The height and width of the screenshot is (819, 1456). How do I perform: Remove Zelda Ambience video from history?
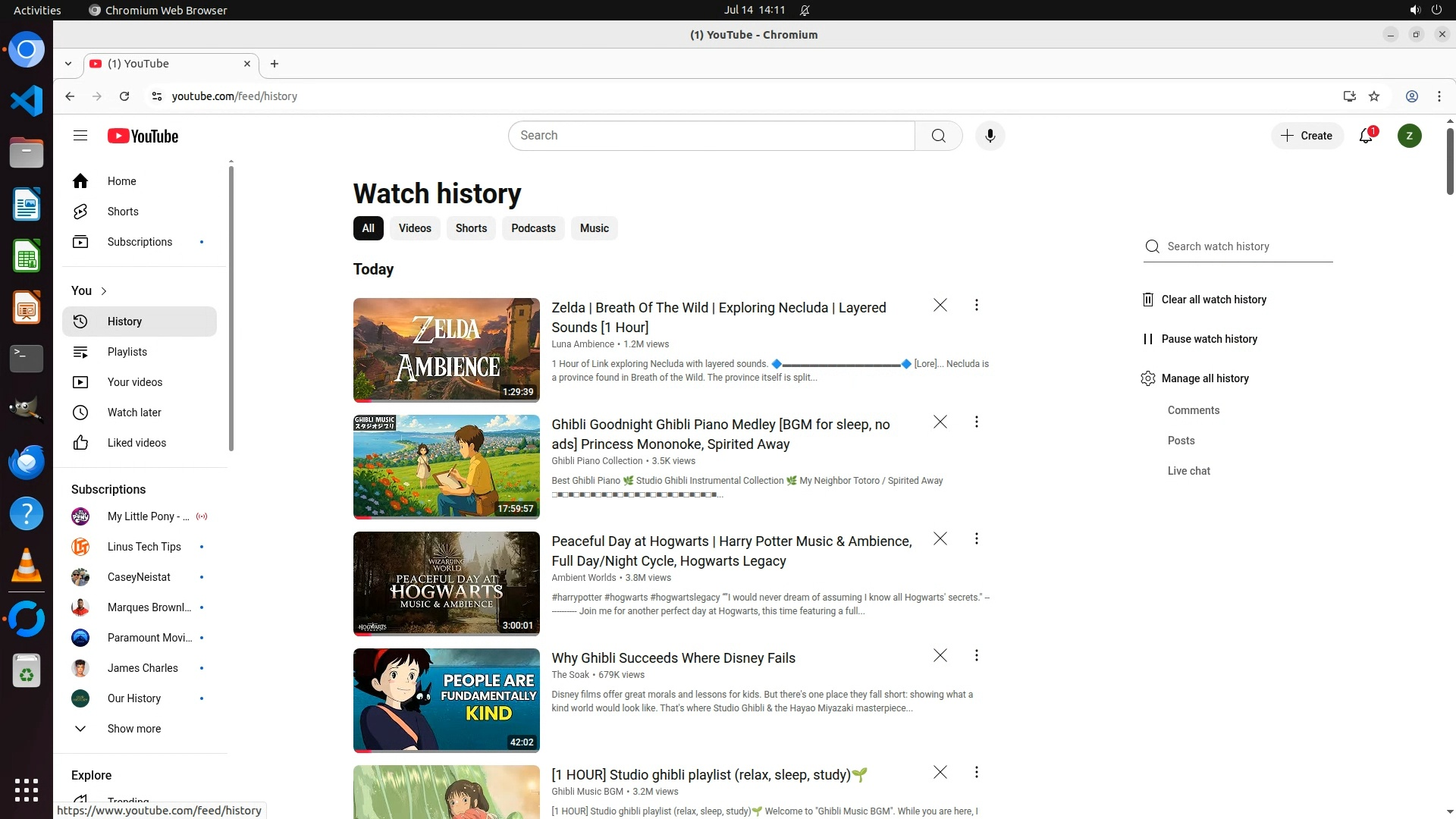tap(940, 305)
